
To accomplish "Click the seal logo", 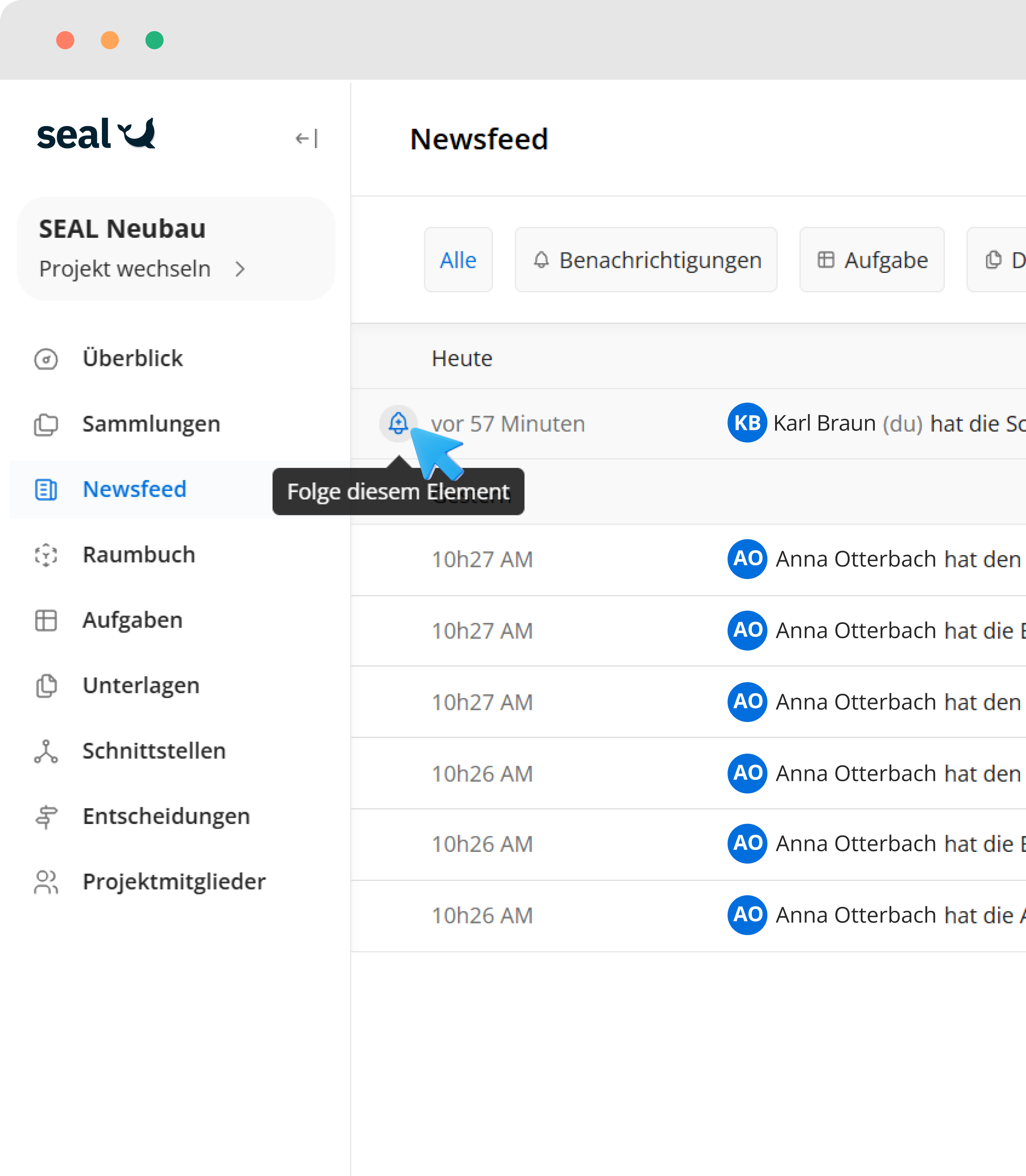I will tap(96, 135).
